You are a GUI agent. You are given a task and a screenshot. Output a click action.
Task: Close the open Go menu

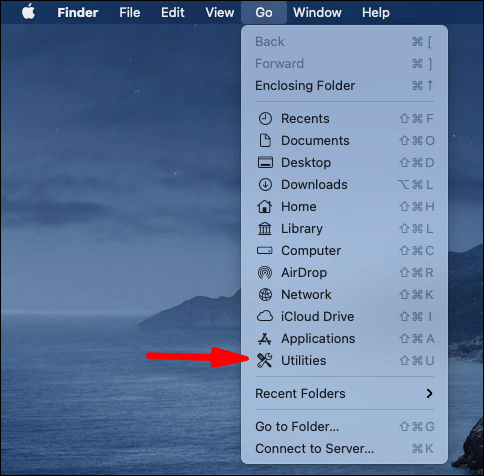[x=264, y=12]
